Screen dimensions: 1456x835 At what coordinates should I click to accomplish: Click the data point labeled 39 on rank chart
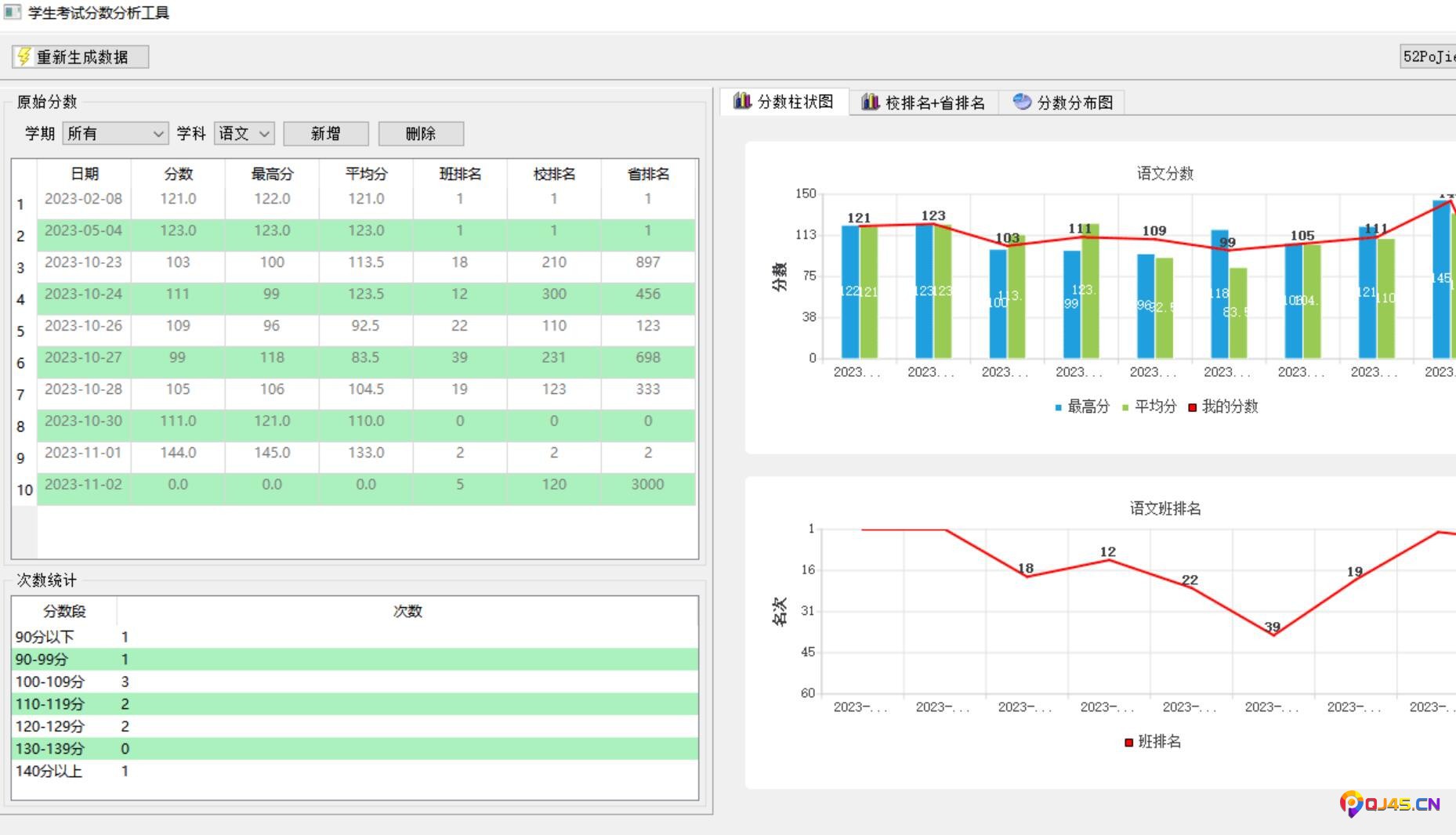pos(1273,634)
